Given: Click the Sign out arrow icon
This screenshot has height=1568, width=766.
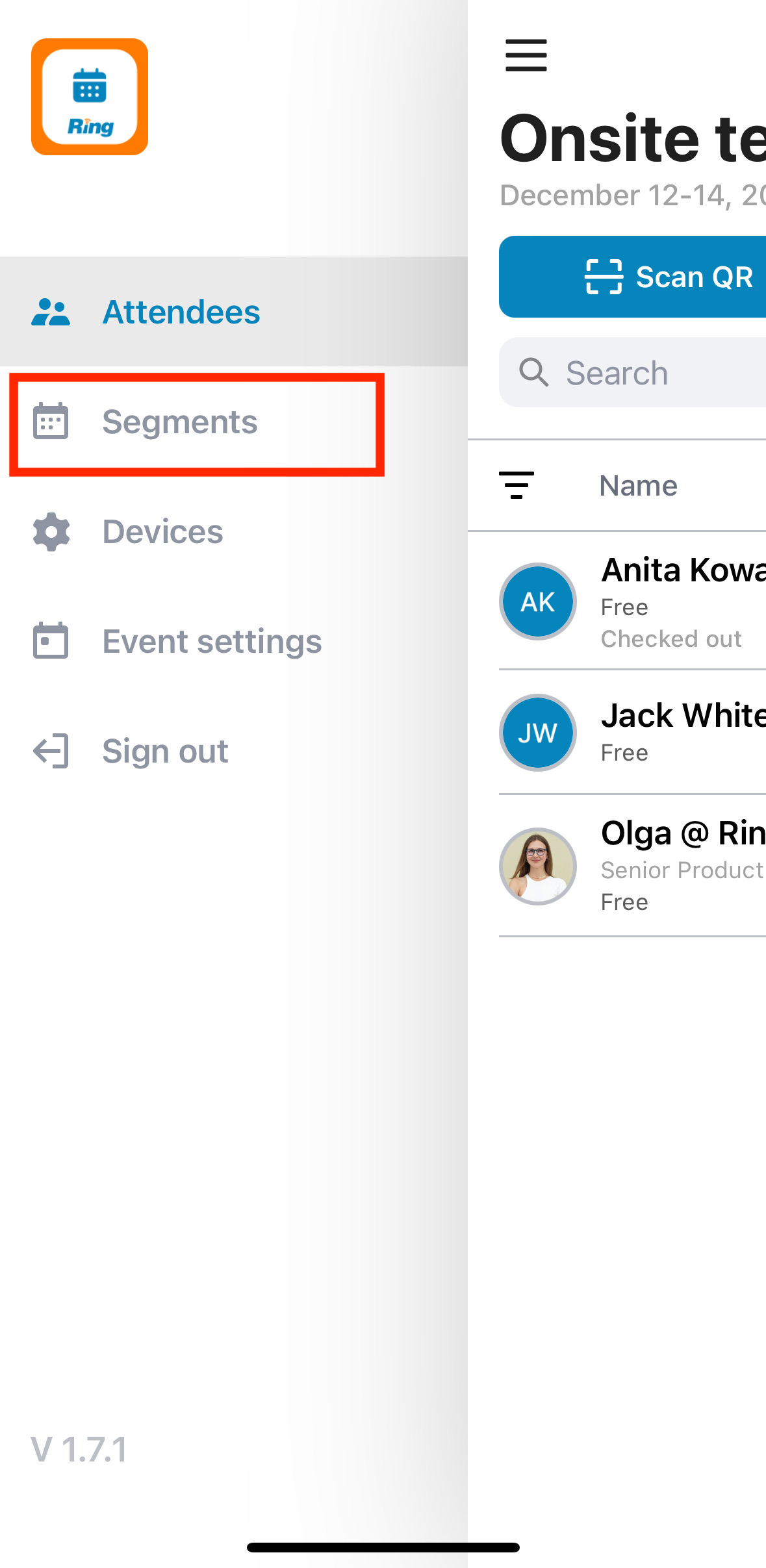Looking at the screenshot, I should pyautogui.click(x=51, y=751).
